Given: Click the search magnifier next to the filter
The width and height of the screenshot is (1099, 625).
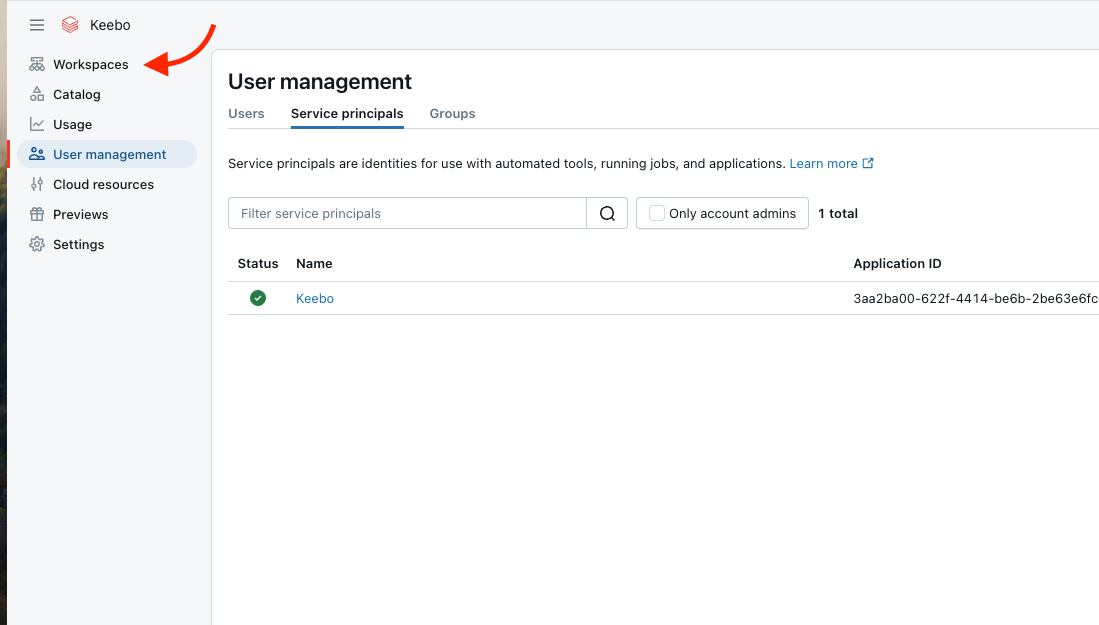Looking at the screenshot, I should click(606, 213).
